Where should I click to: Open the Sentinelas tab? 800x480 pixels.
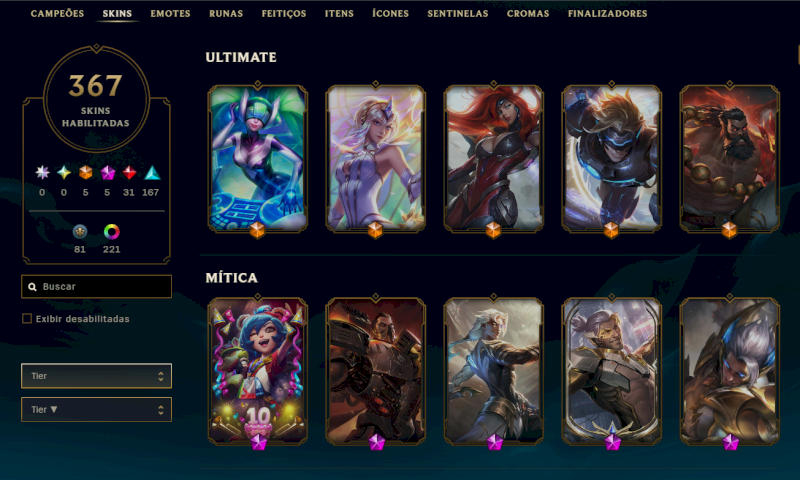tap(458, 14)
